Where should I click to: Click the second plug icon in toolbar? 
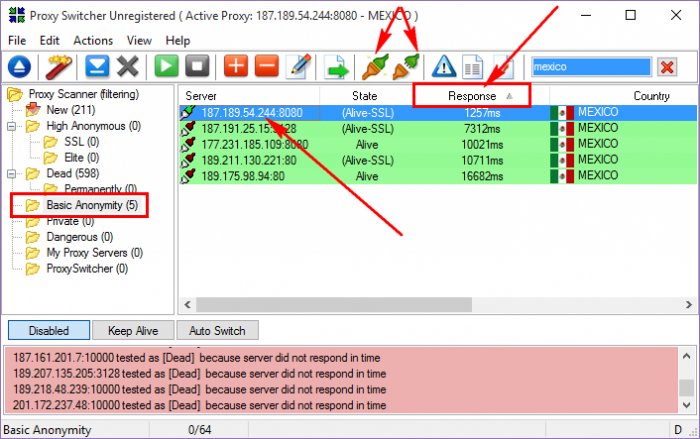(406, 67)
